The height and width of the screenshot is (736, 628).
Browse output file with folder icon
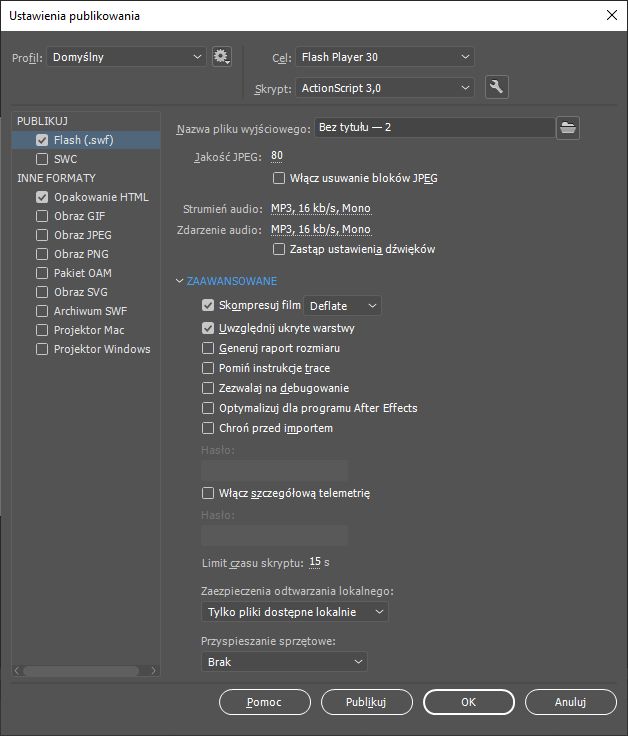point(568,127)
